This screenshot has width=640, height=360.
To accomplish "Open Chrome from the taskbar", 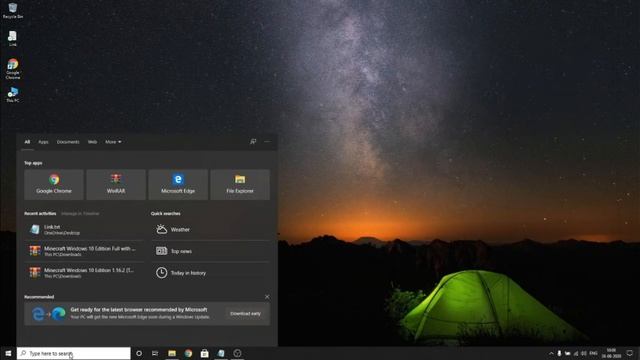I will click(188, 353).
